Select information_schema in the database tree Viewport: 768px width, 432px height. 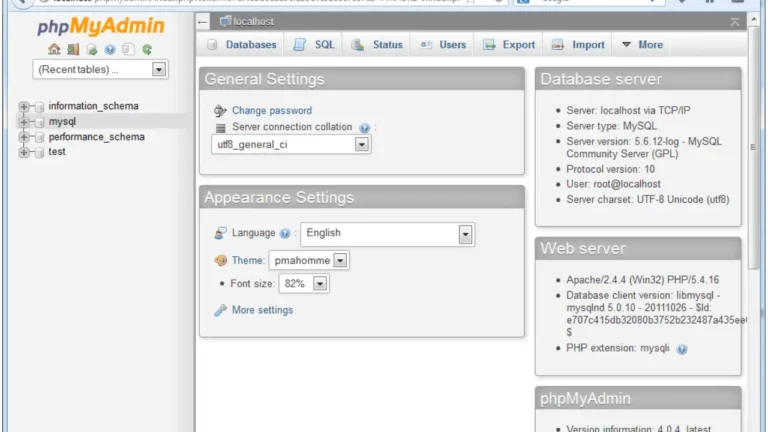(93, 106)
